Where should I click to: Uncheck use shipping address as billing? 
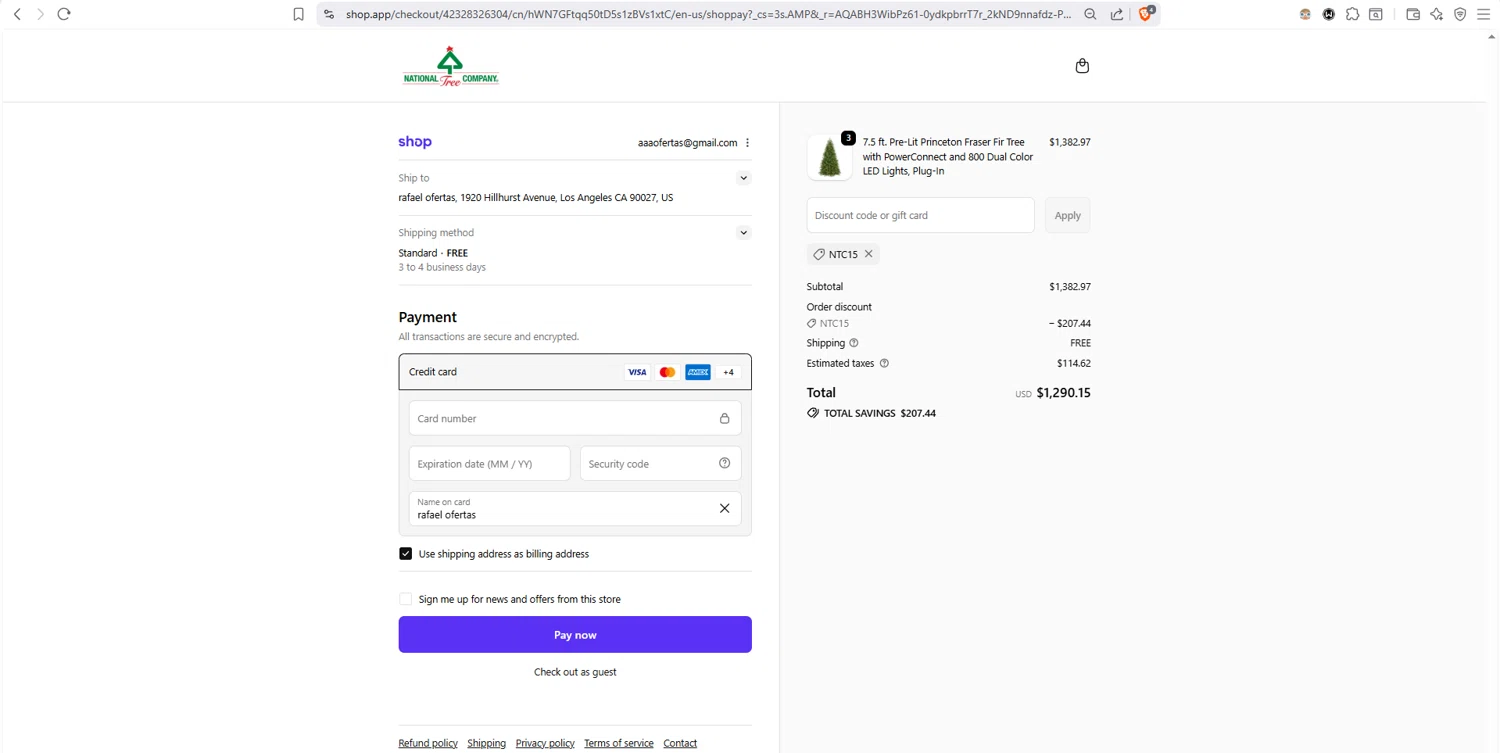click(406, 554)
